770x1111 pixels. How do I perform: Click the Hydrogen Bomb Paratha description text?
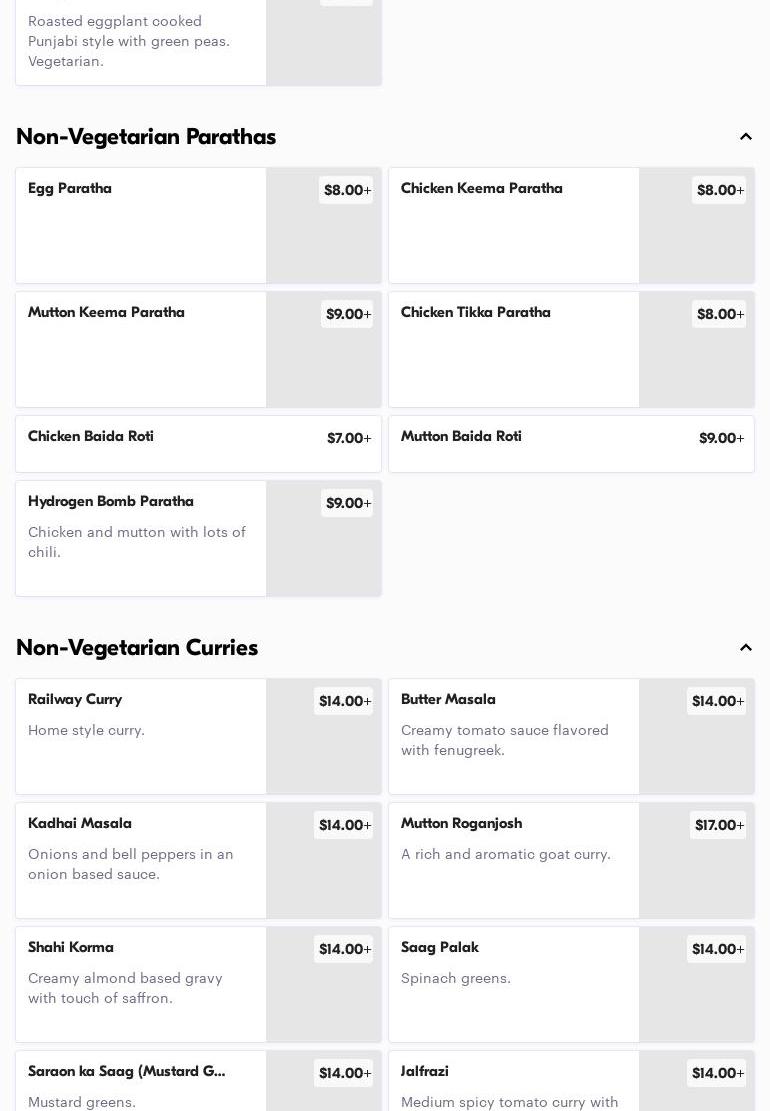click(137, 542)
